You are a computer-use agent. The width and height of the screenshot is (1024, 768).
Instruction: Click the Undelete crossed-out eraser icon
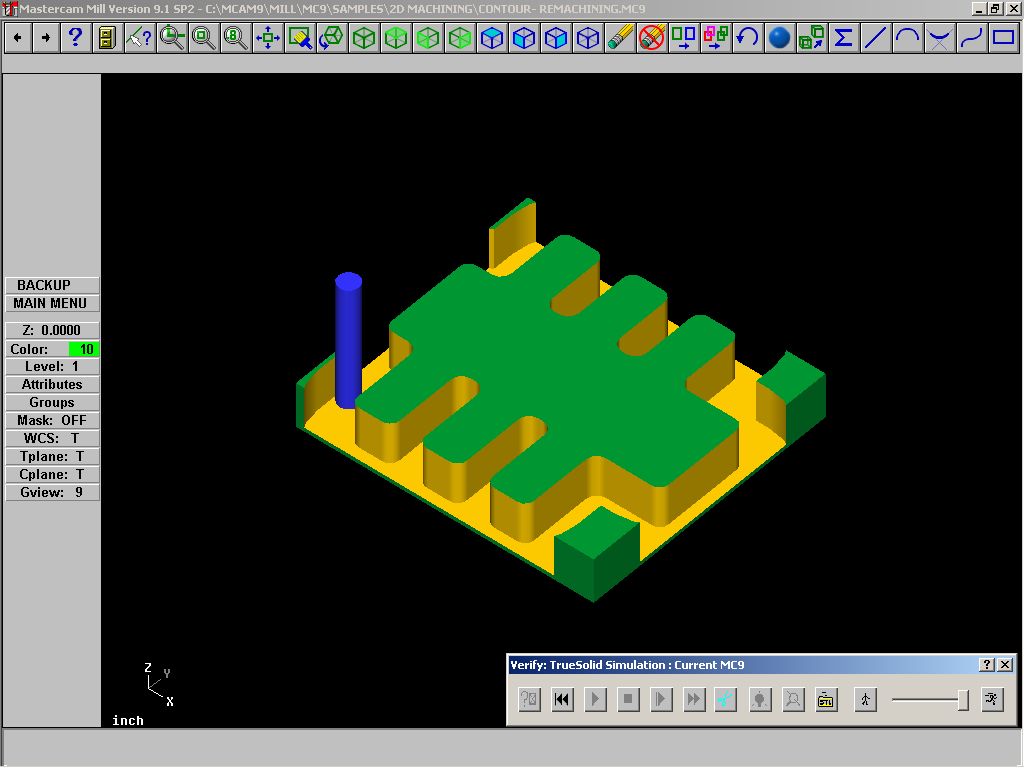pos(652,38)
